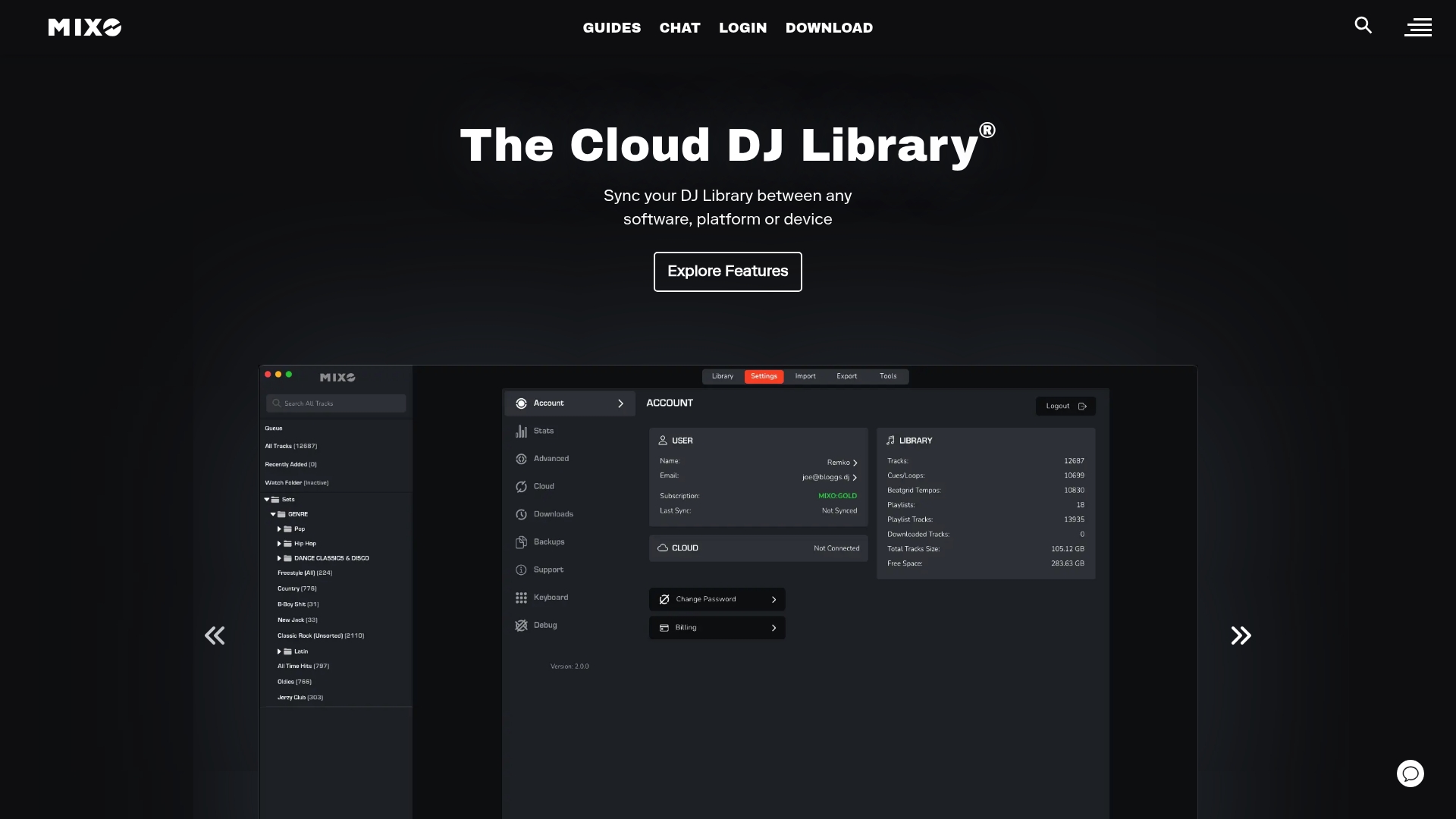Select the Queue row
The height and width of the screenshot is (819, 1456).
[274, 428]
